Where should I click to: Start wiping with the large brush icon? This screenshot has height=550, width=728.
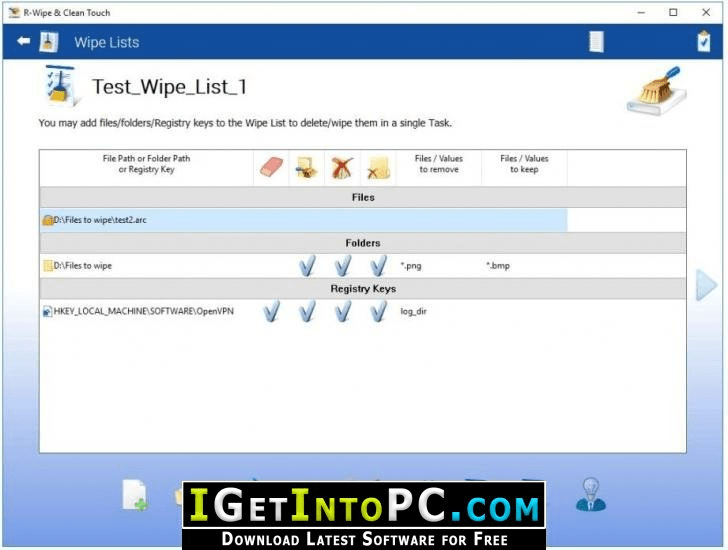tap(656, 91)
